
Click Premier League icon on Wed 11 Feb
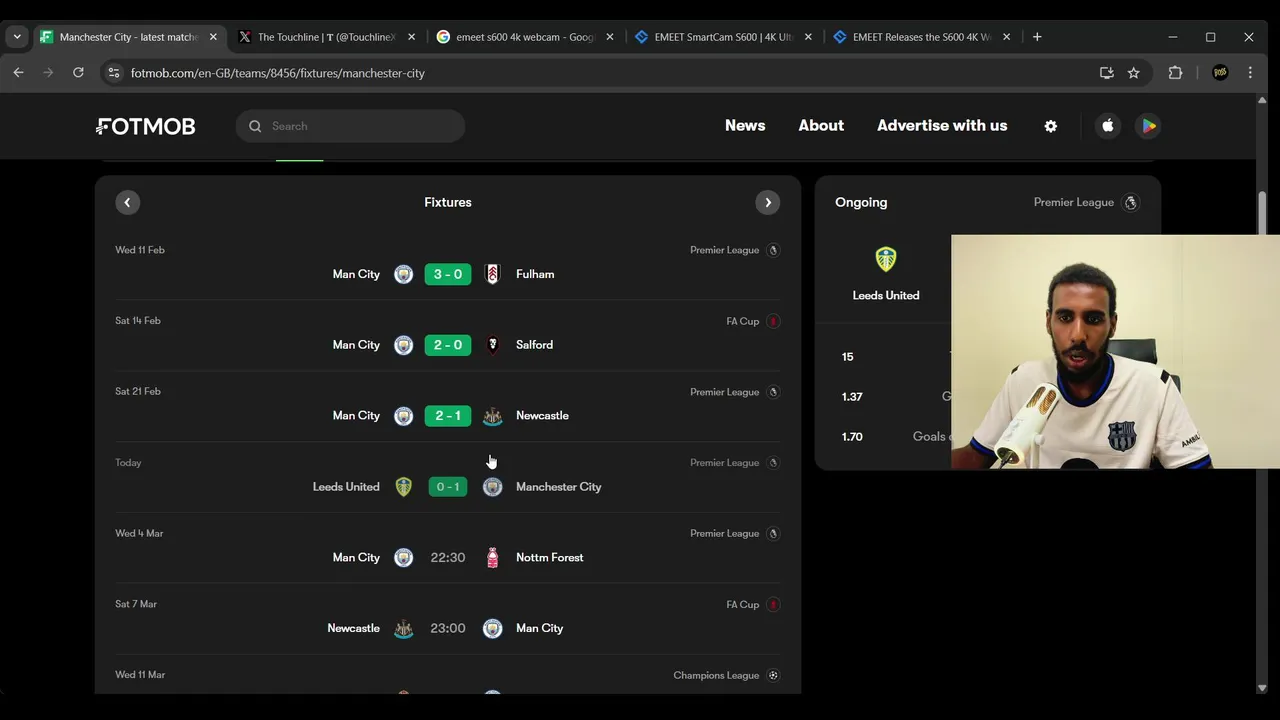coord(773,250)
